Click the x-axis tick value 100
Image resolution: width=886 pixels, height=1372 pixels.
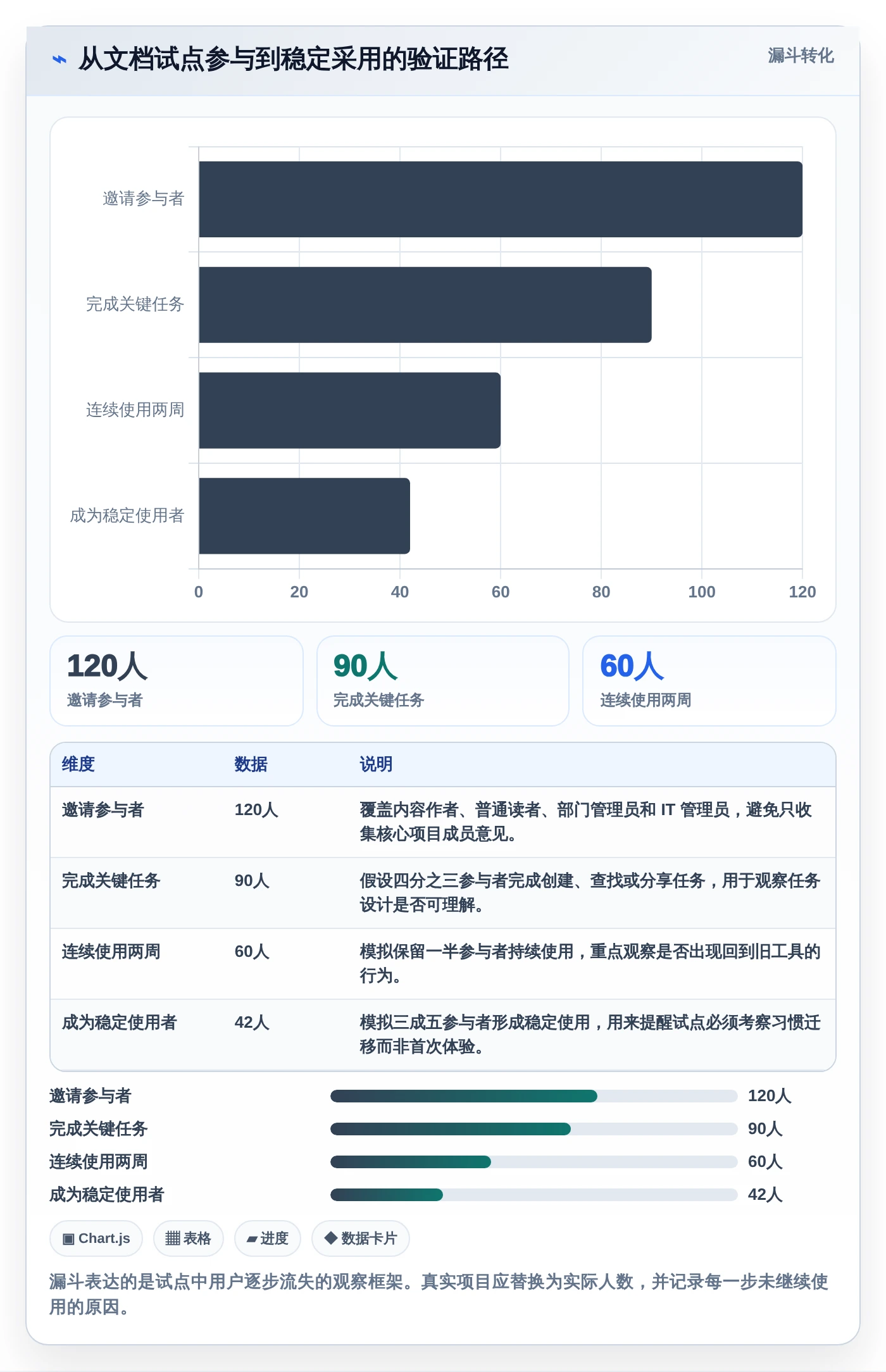point(702,592)
